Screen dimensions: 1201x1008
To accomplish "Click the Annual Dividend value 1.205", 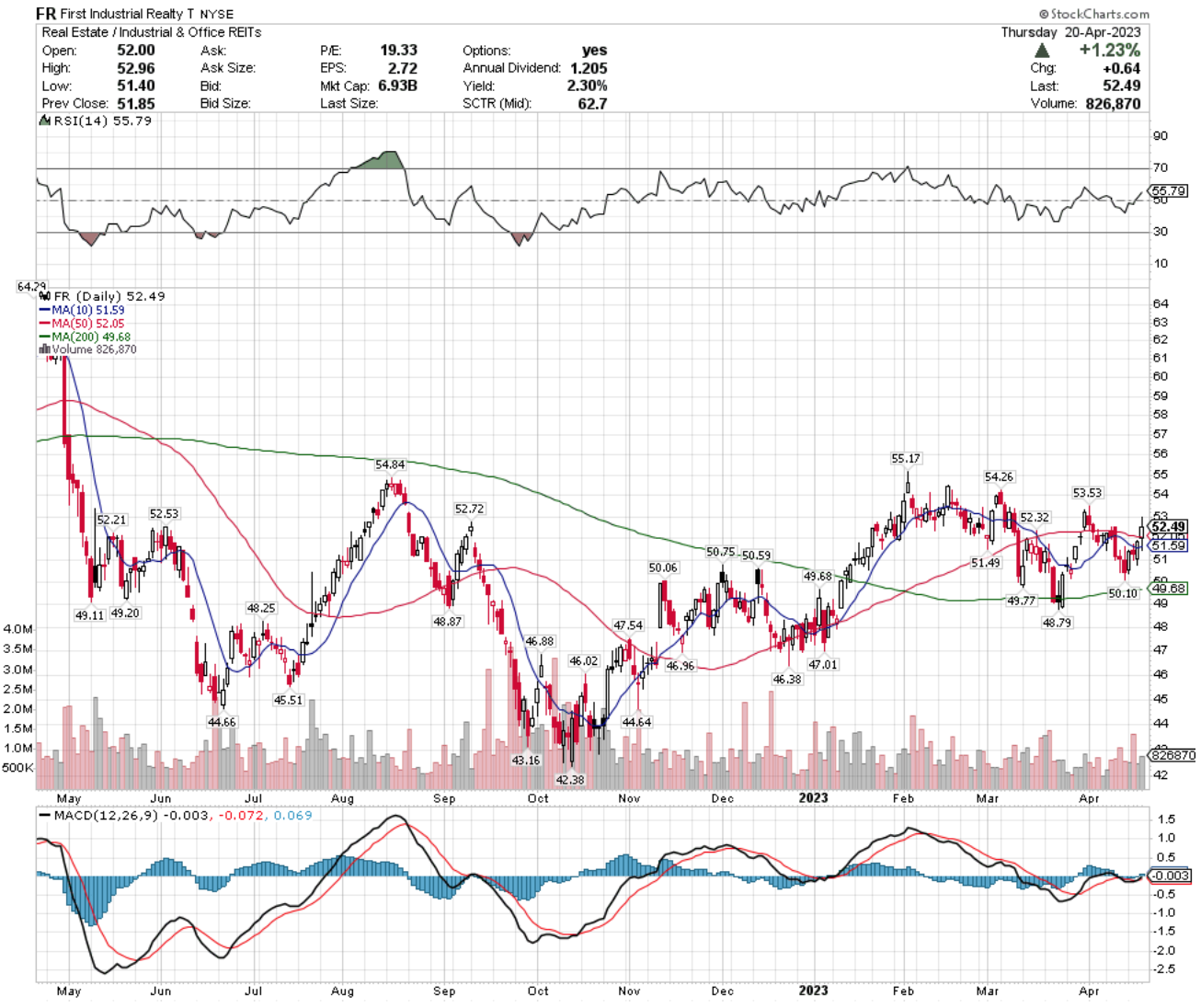I will (589, 68).
